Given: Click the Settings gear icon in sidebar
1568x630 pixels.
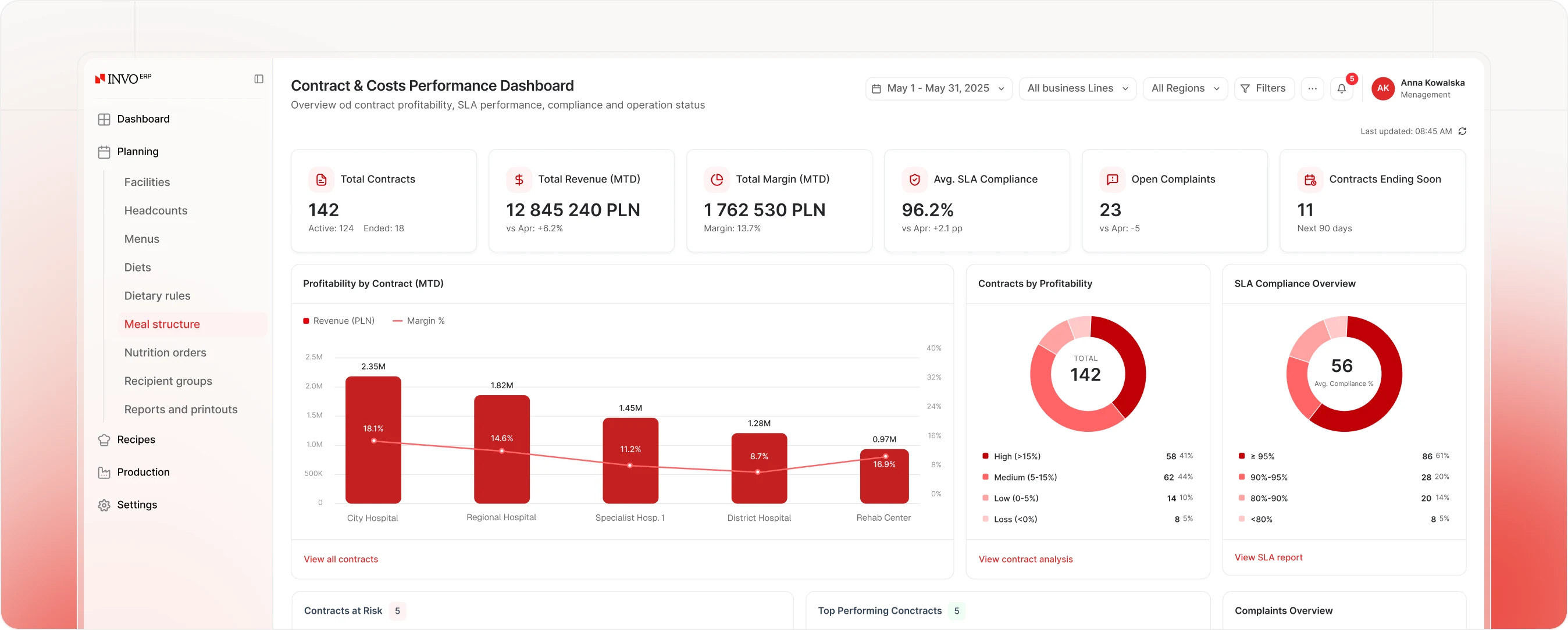Looking at the screenshot, I should 104,506.
